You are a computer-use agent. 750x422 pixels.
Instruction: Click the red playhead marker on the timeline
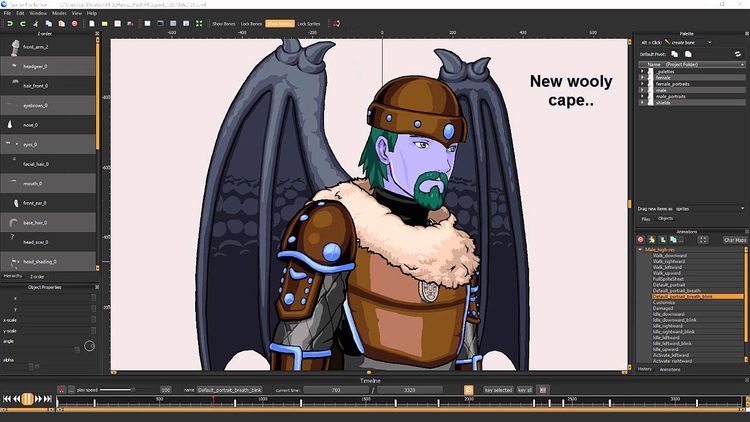click(213, 400)
